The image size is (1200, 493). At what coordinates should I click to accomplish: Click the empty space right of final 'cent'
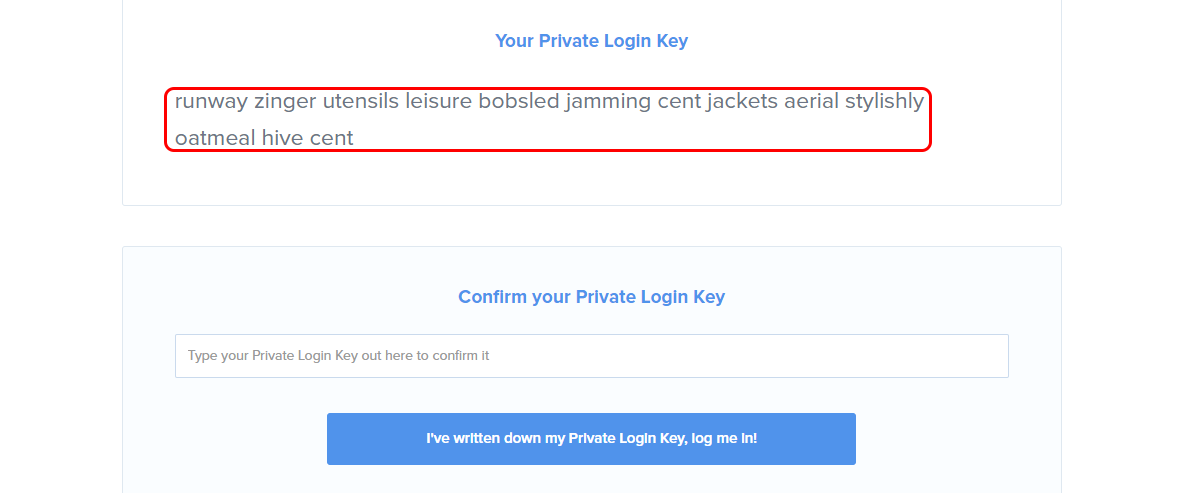coord(640,138)
